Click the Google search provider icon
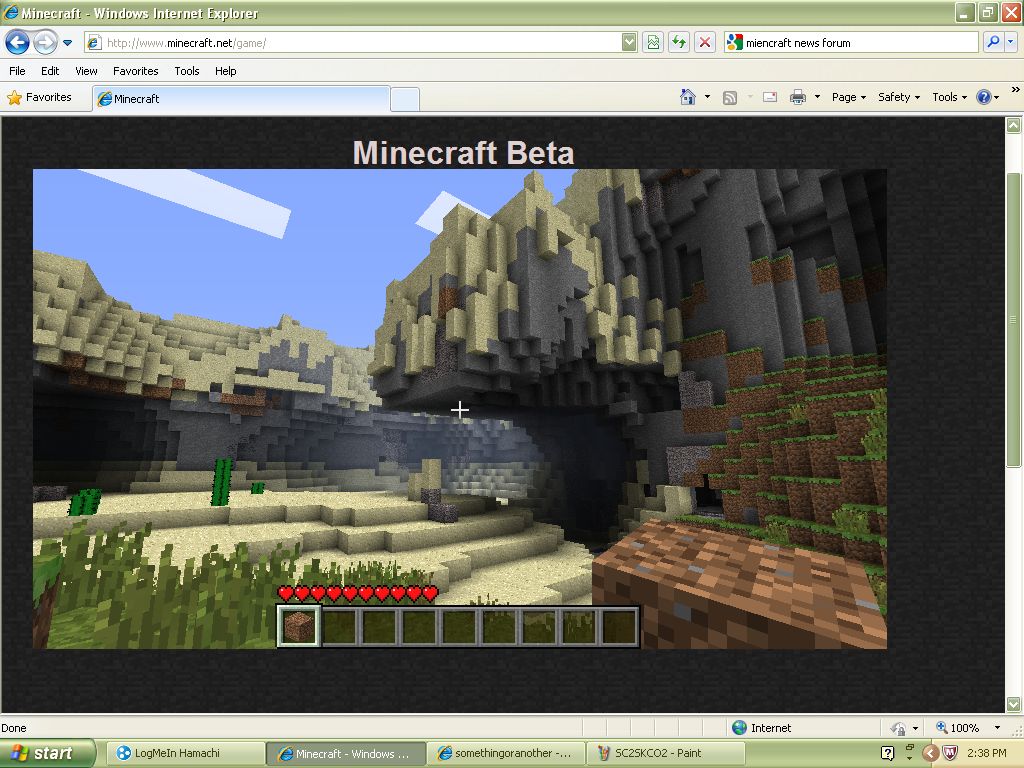Screen dimensions: 1024x768 pyautogui.click(x=735, y=42)
